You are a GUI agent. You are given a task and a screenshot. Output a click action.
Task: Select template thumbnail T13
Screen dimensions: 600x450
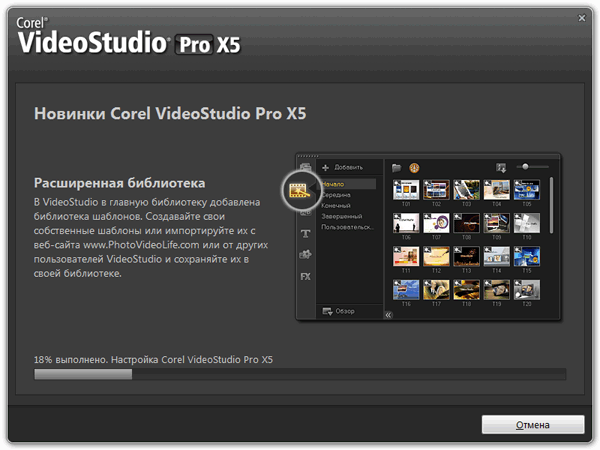[x=466, y=256]
